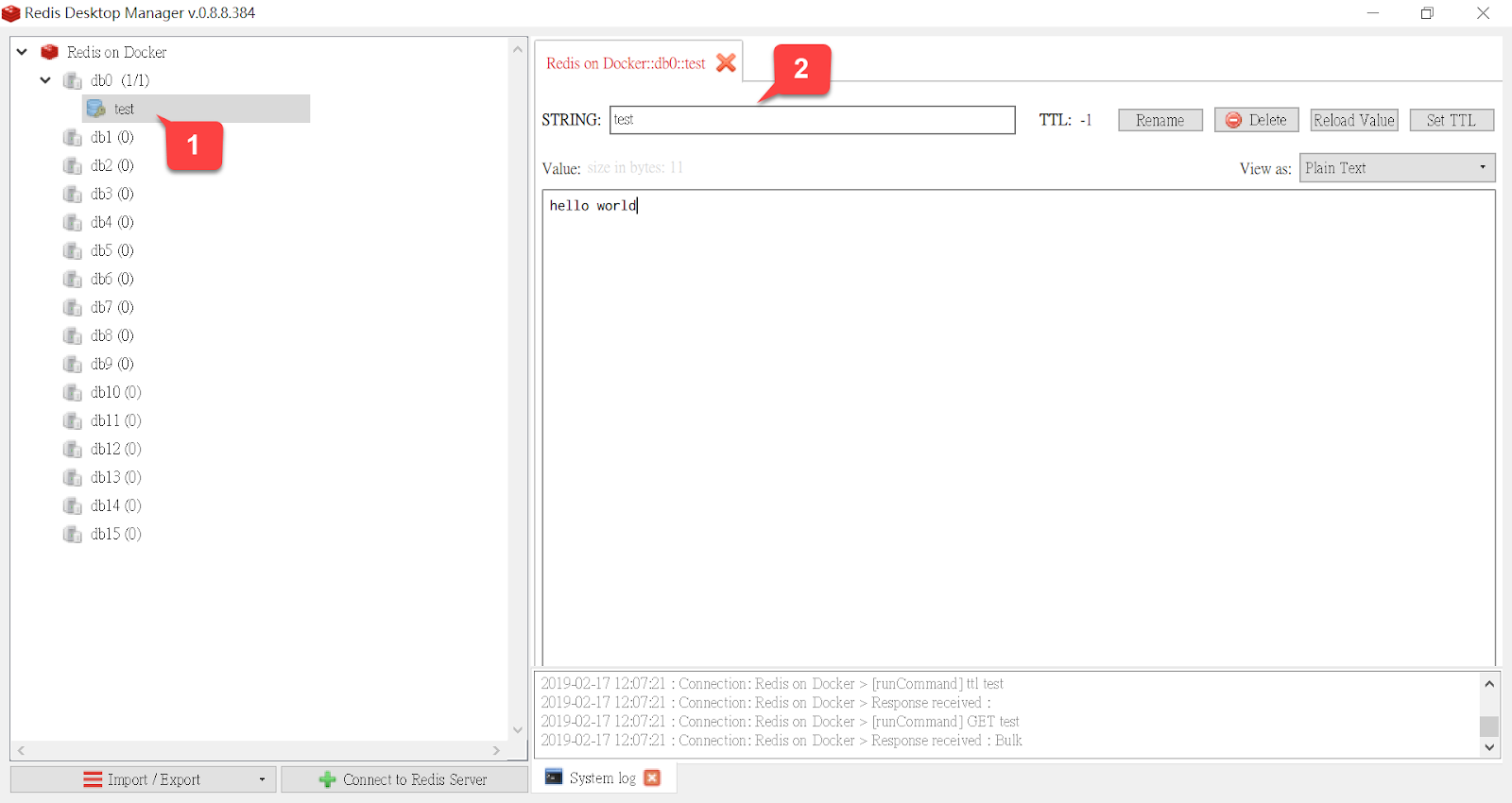Image resolution: width=1512 pixels, height=803 pixels.
Task: Click the log panel scroll down arrow
Action: pos(1489,747)
